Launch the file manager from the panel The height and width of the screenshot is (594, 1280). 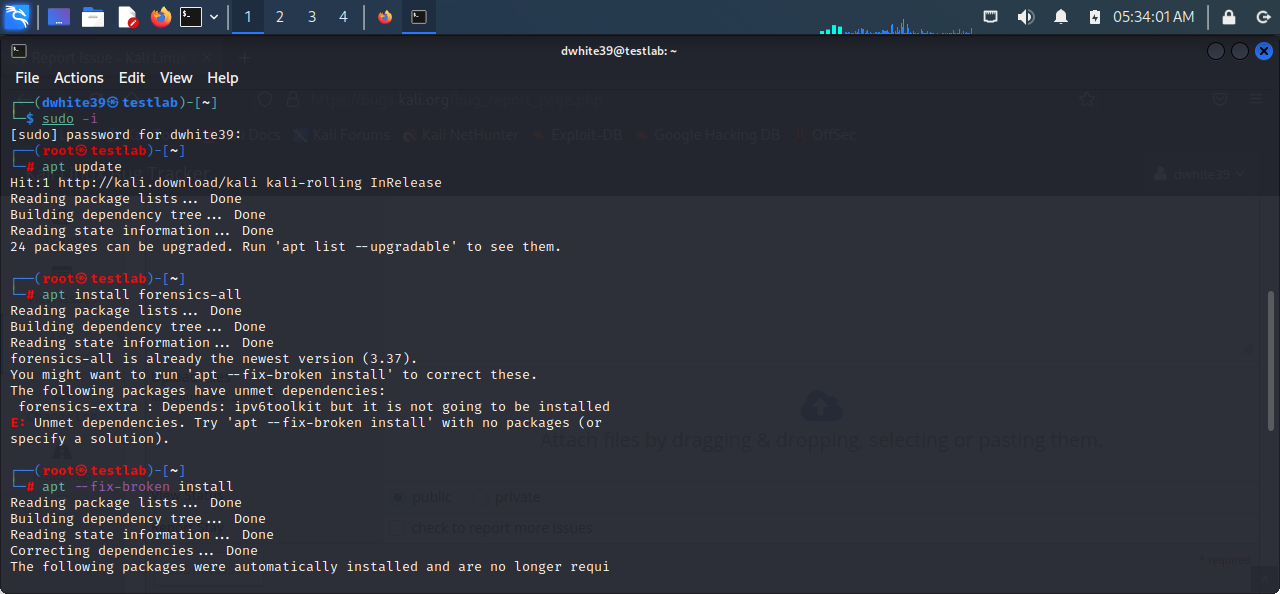(x=93, y=17)
